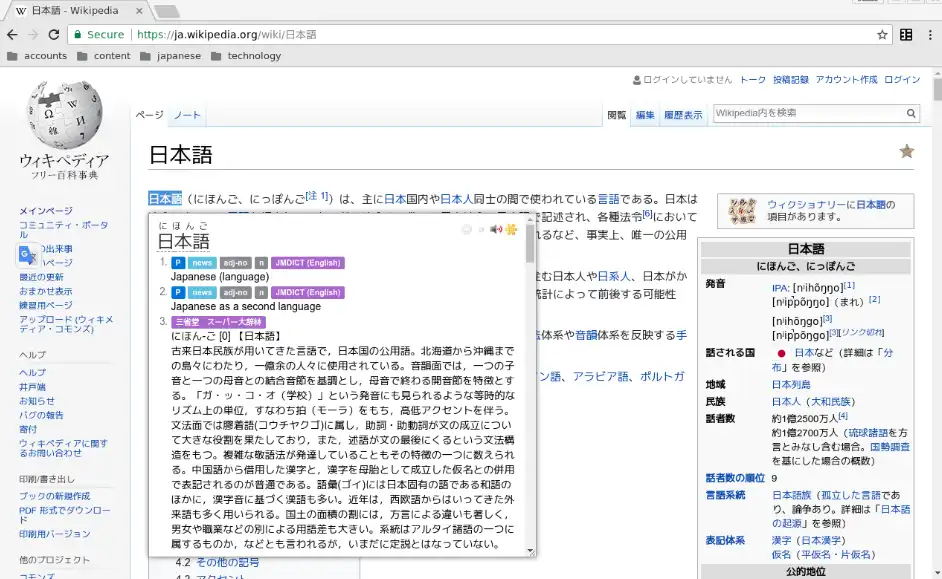Click the first adj-no tag in the popup
The height and width of the screenshot is (579, 942).
point(236,263)
